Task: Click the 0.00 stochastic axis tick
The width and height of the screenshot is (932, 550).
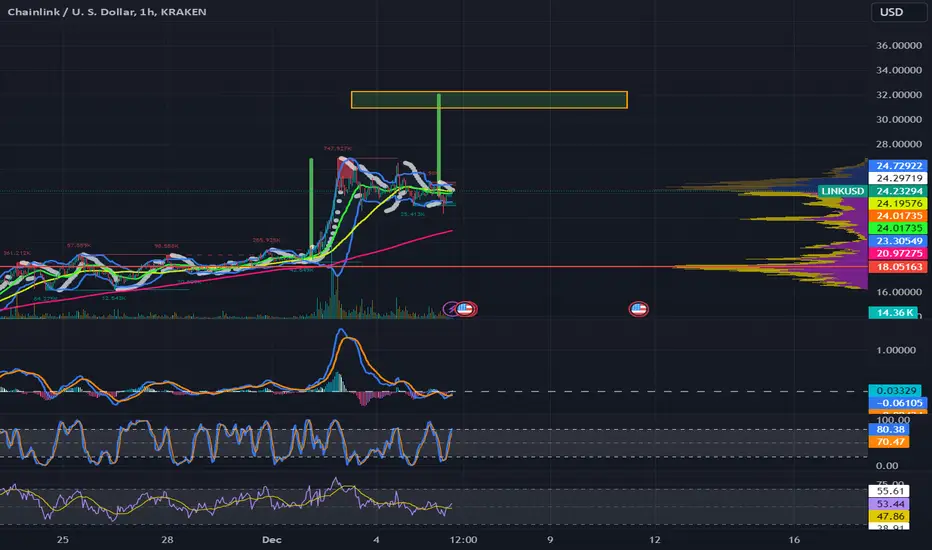Action: click(887, 466)
